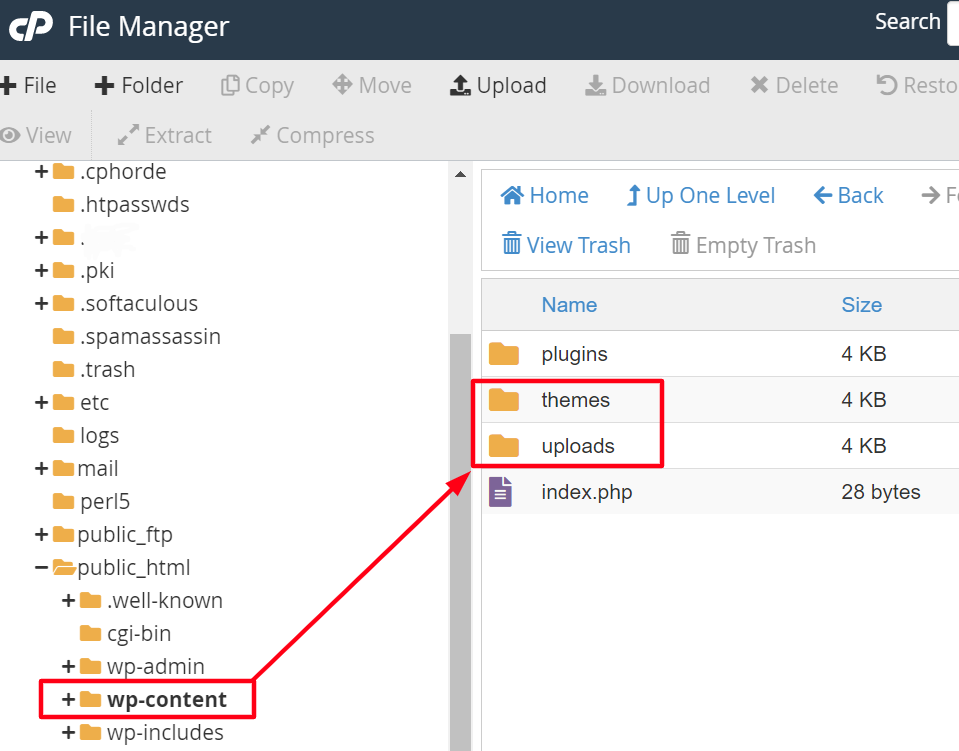
Task: Sort file list by Size column
Action: (x=862, y=305)
